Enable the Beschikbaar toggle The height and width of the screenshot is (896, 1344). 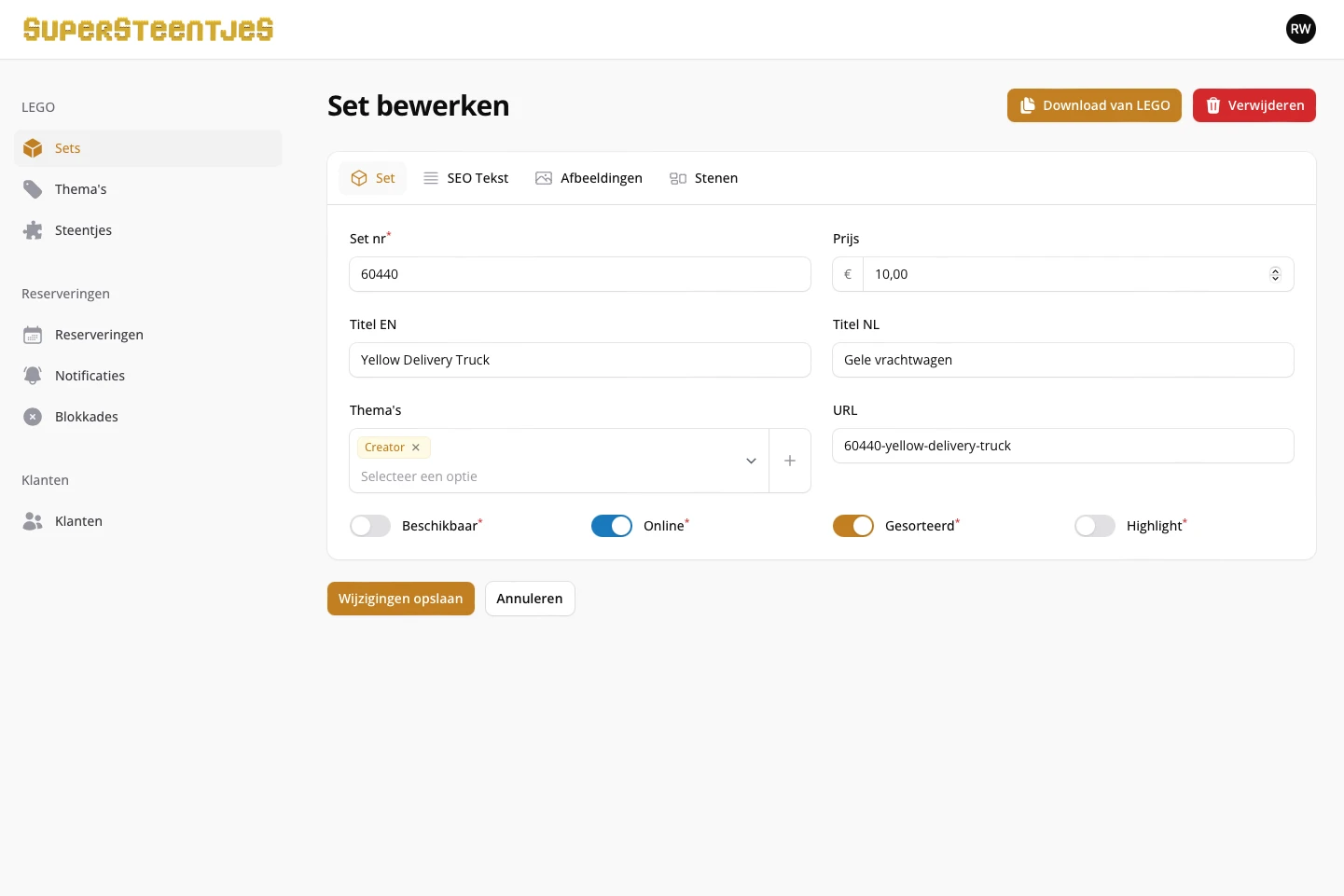tap(370, 526)
